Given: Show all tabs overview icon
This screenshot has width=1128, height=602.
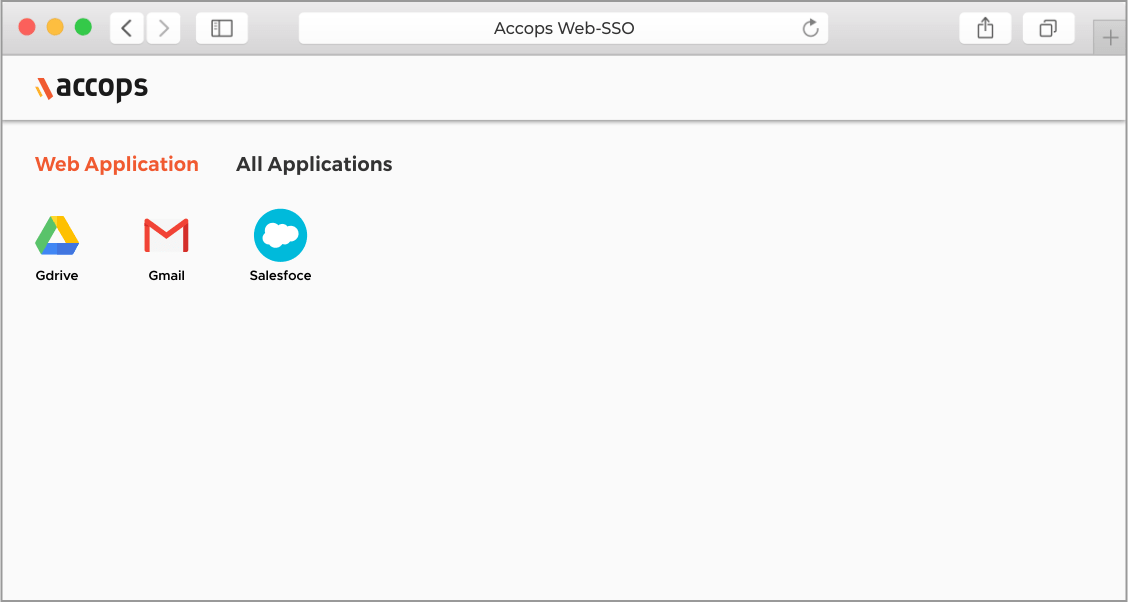Looking at the screenshot, I should tap(1048, 28).
